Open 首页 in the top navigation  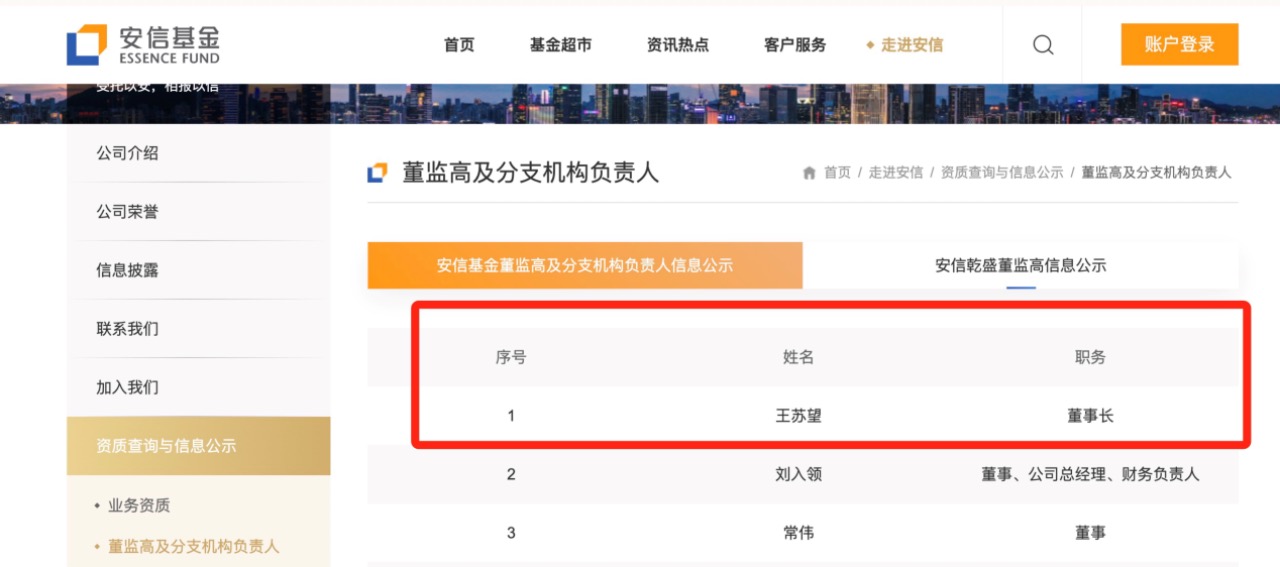[x=459, y=45]
